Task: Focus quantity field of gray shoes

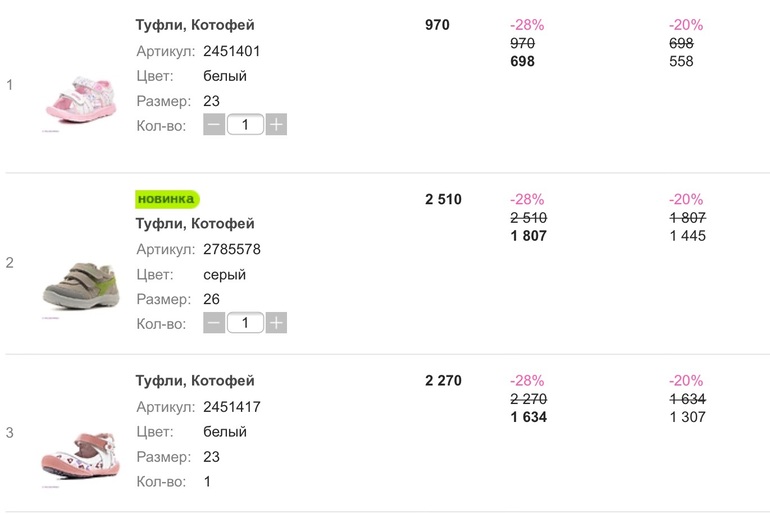Action: [x=245, y=323]
